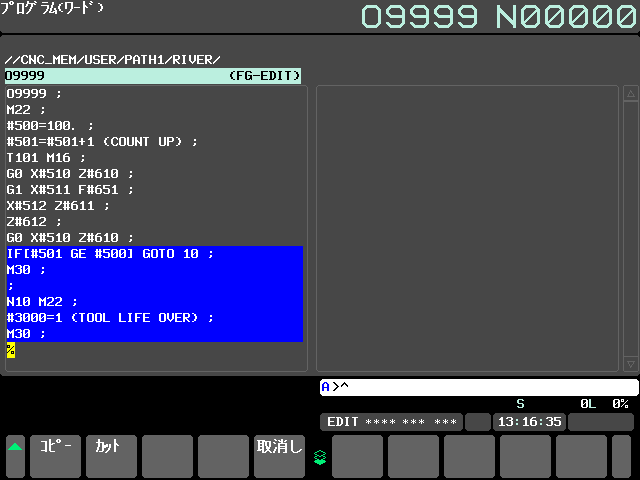640x480 pixels.
Task: Click the 13:16:35 clock display
Action: pos(529,422)
